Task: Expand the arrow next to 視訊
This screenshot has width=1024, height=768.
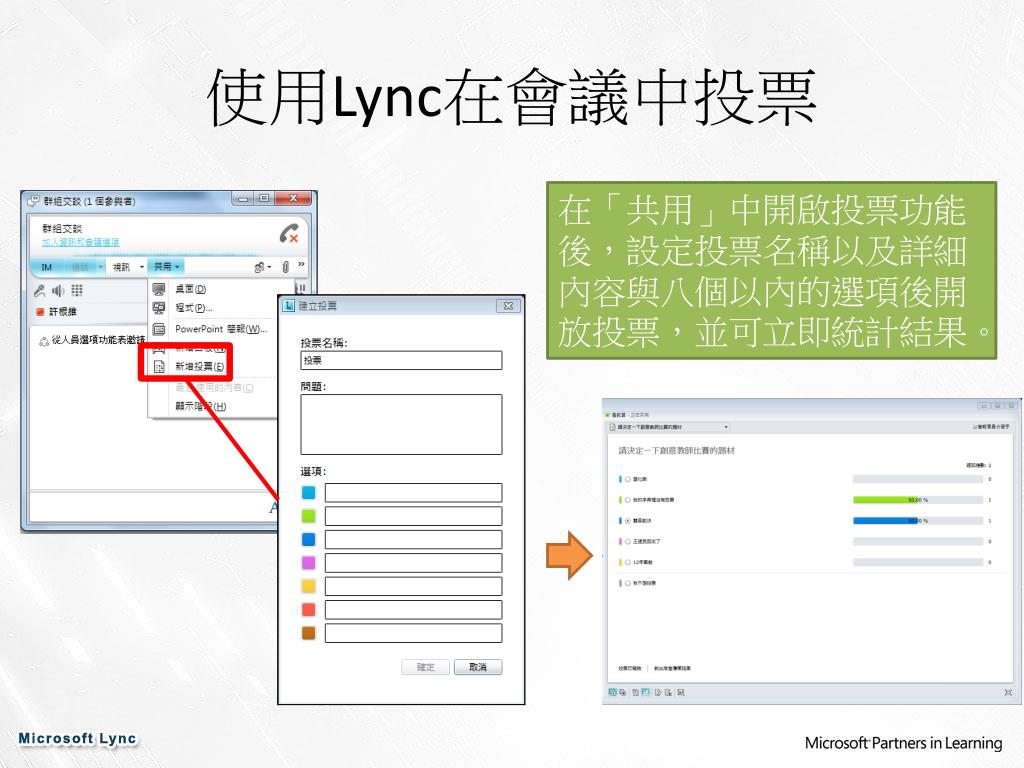Action: pyautogui.click(x=142, y=267)
